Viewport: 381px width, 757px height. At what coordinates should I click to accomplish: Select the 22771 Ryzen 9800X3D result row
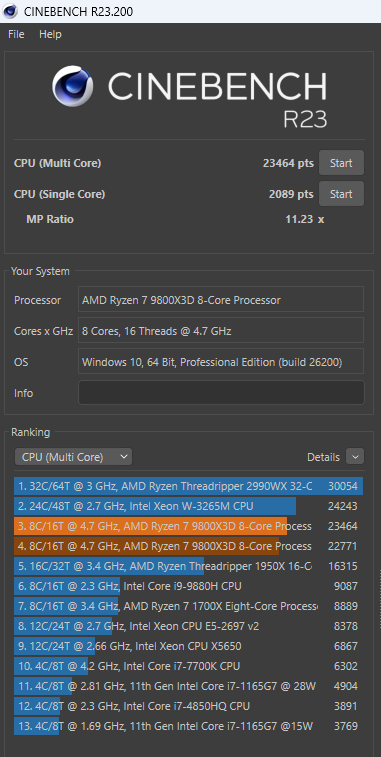(x=188, y=546)
